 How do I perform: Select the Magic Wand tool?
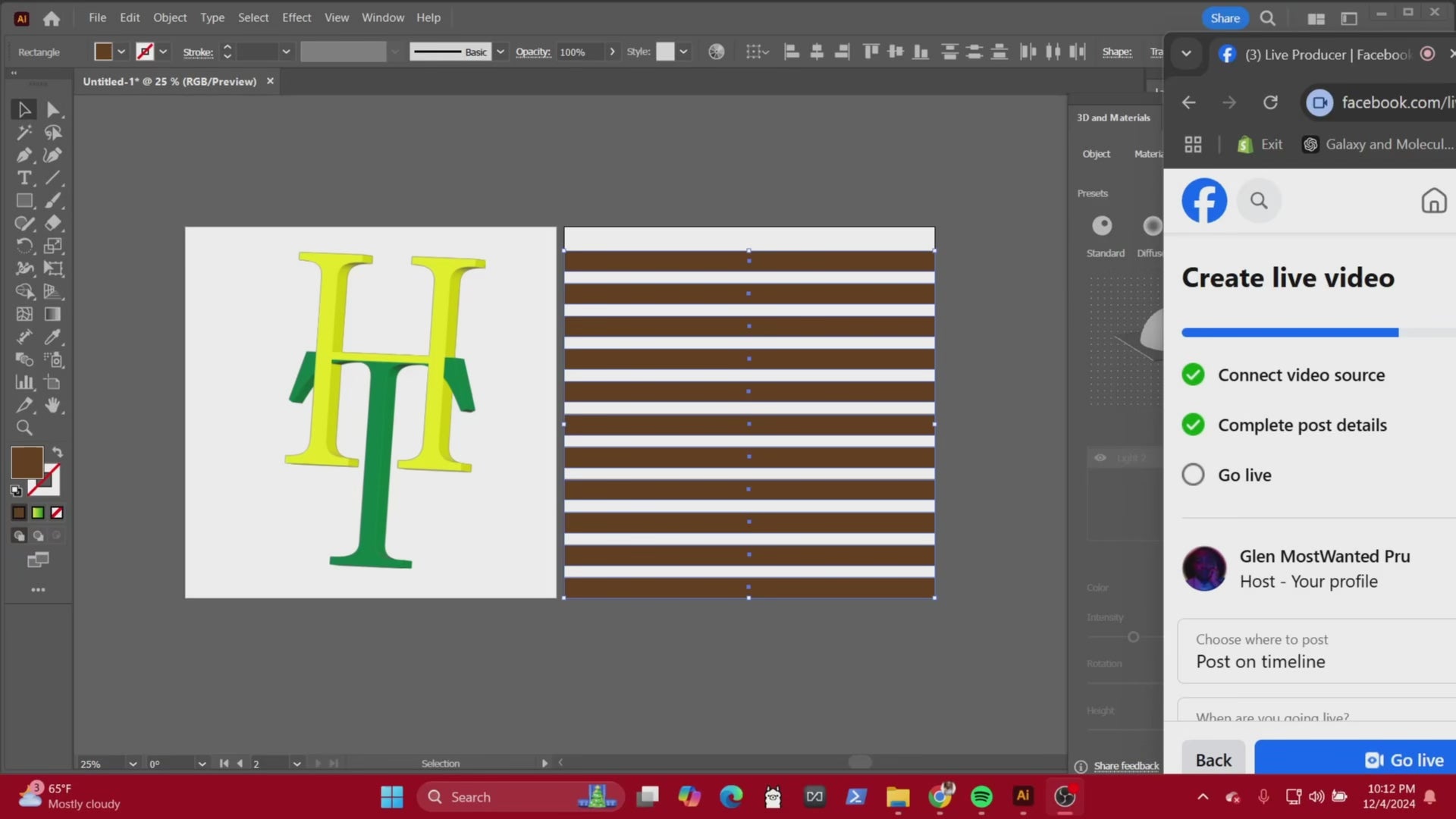pyautogui.click(x=24, y=133)
